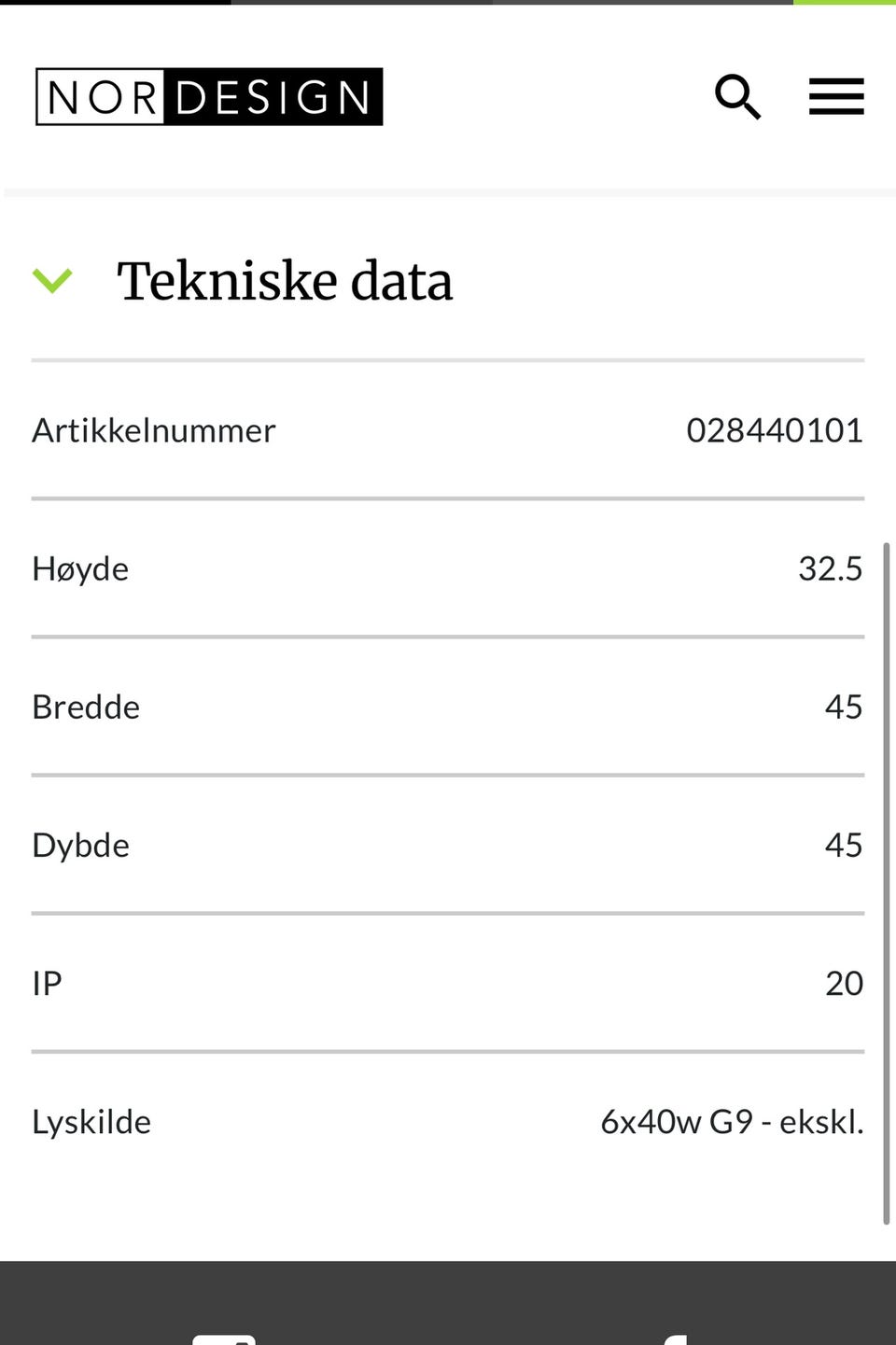Select the article number 028440101
The image size is (896, 1345).
click(x=775, y=430)
